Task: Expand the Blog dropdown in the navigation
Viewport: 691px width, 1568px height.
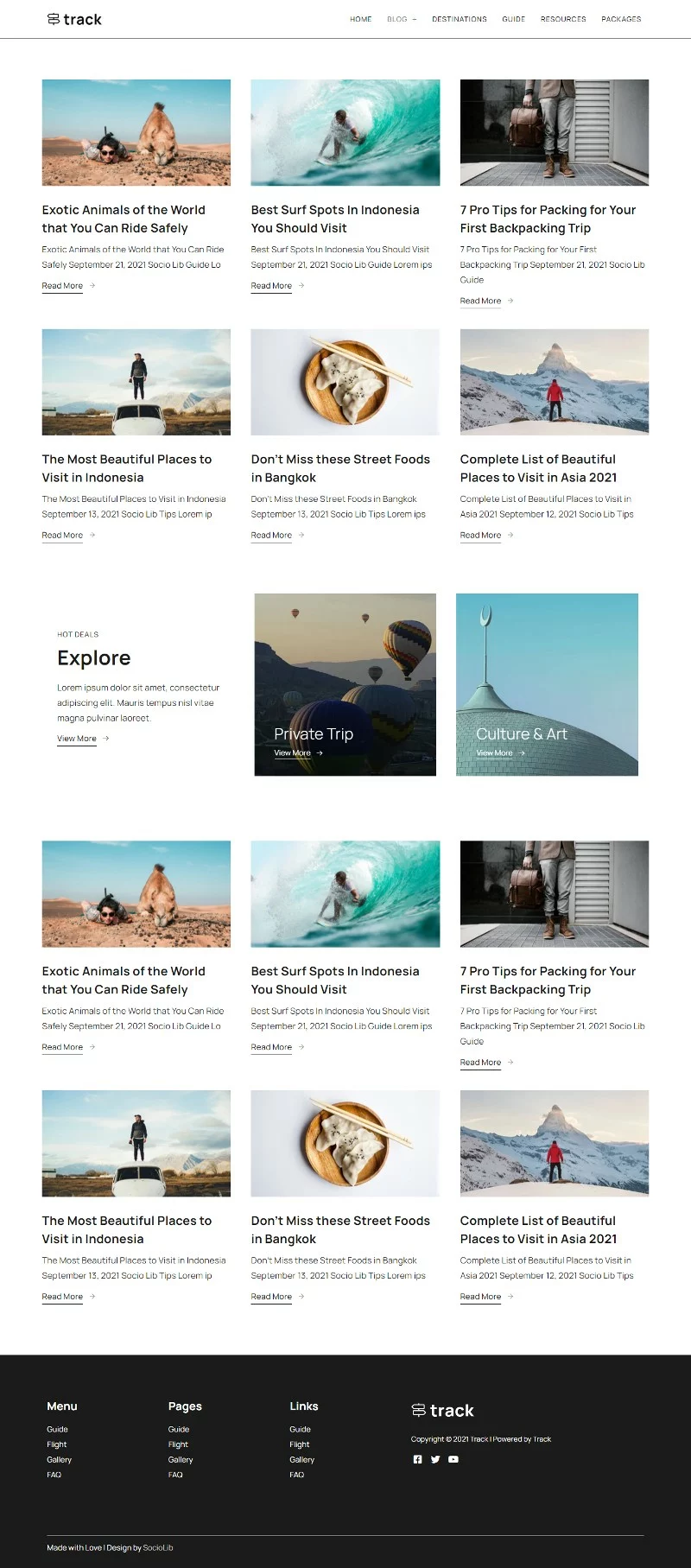Action: point(402,19)
